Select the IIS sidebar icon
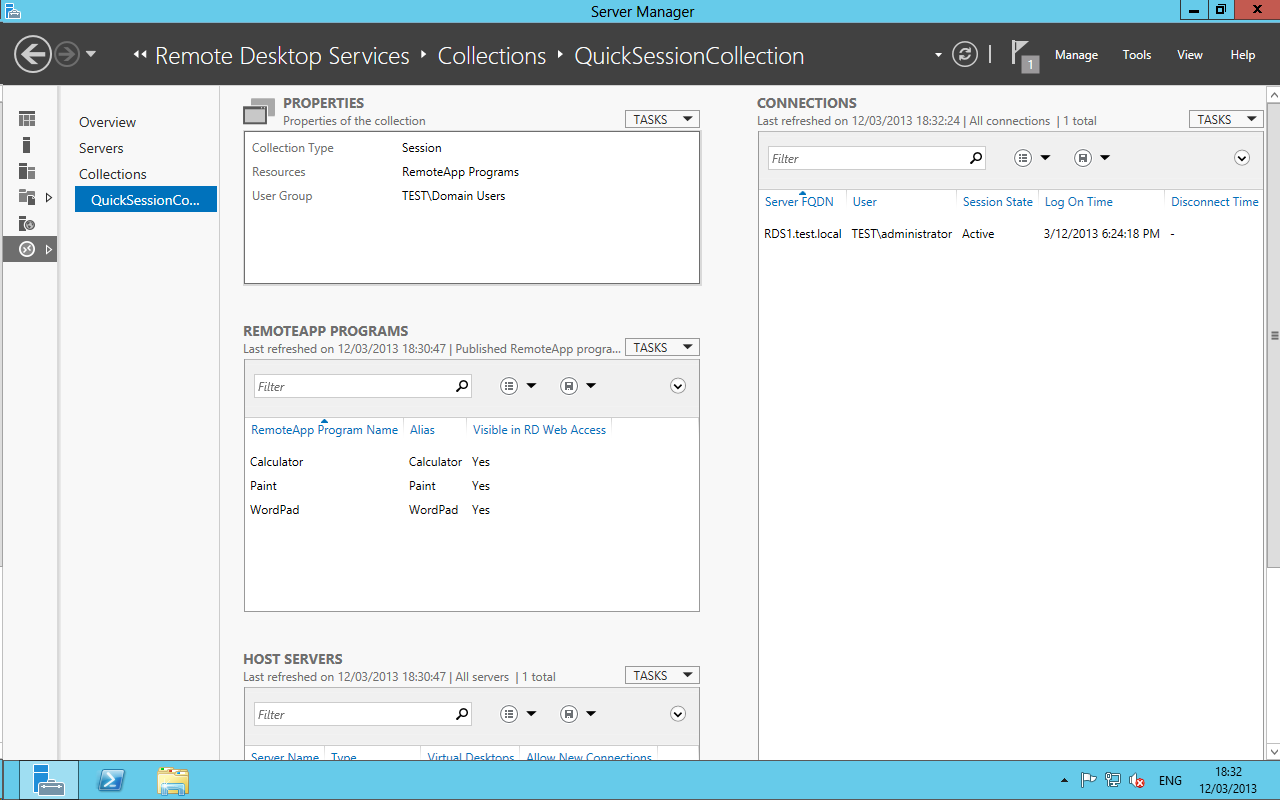This screenshot has height=800, width=1280. point(27,223)
